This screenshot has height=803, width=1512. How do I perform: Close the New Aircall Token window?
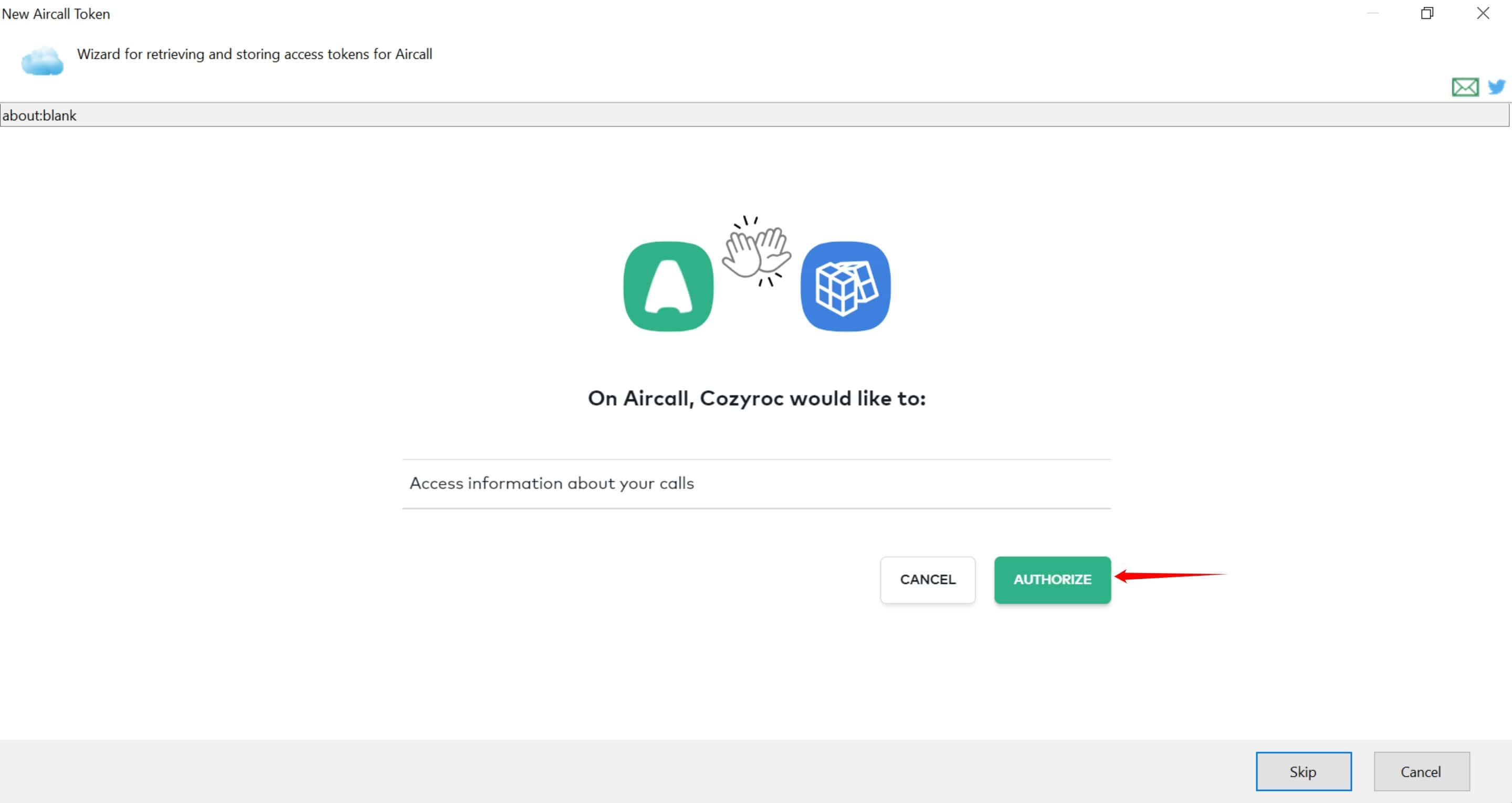coord(1483,13)
